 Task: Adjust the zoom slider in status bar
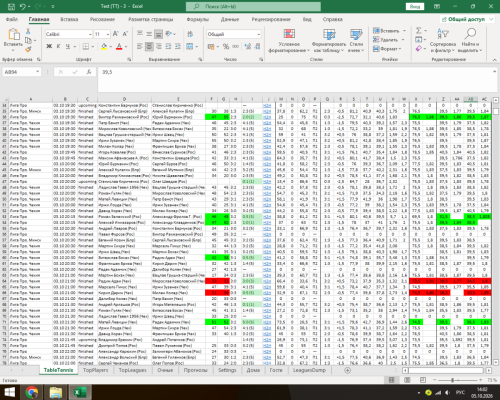452,380
